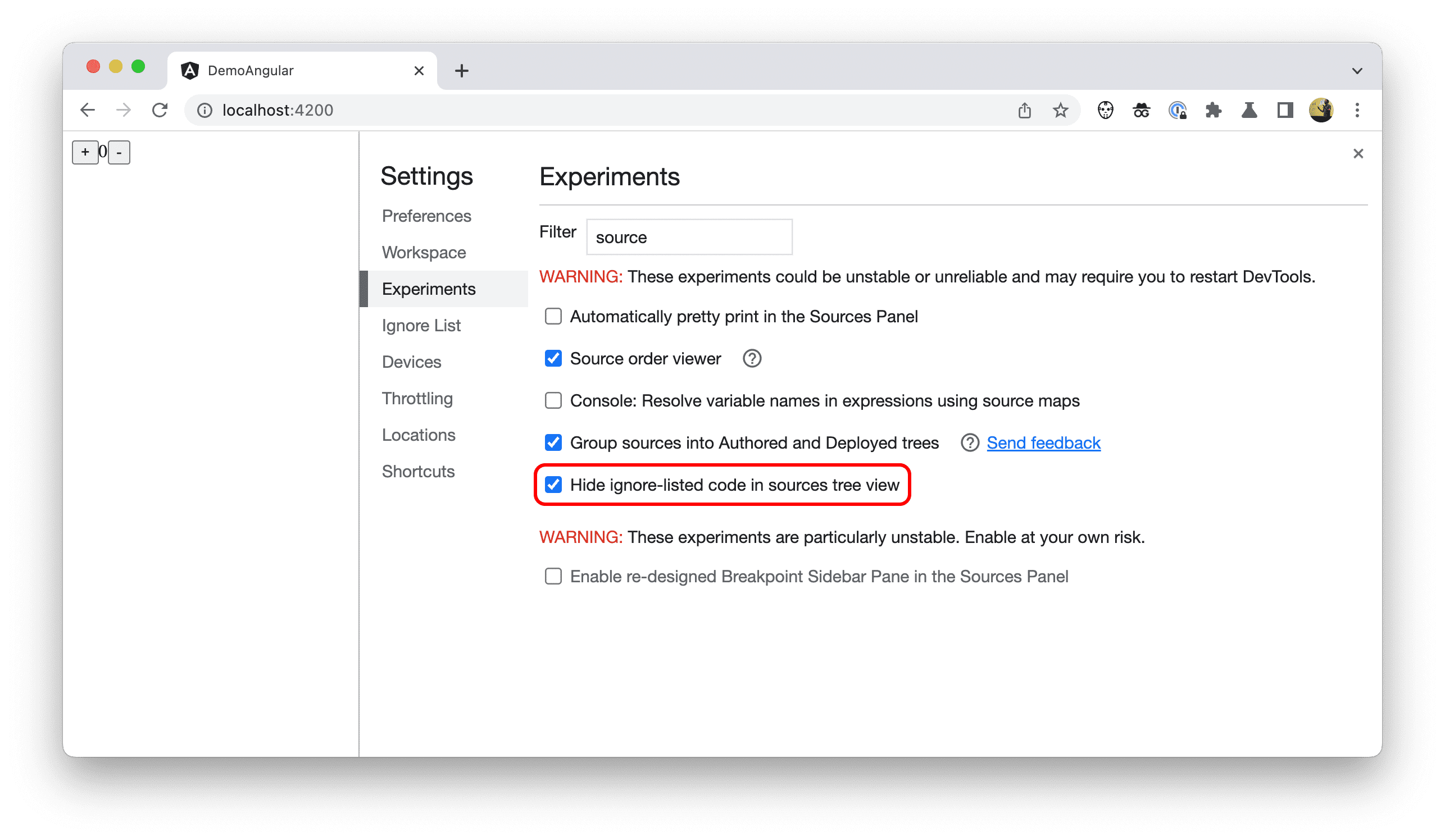Click source order viewer help question mark
This screenshot has height=840, width=1445.
[751, 359]
